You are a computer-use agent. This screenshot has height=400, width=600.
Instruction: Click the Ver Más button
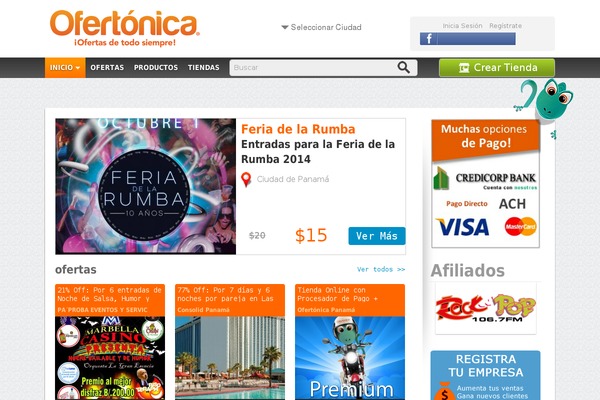coord(377,236)
